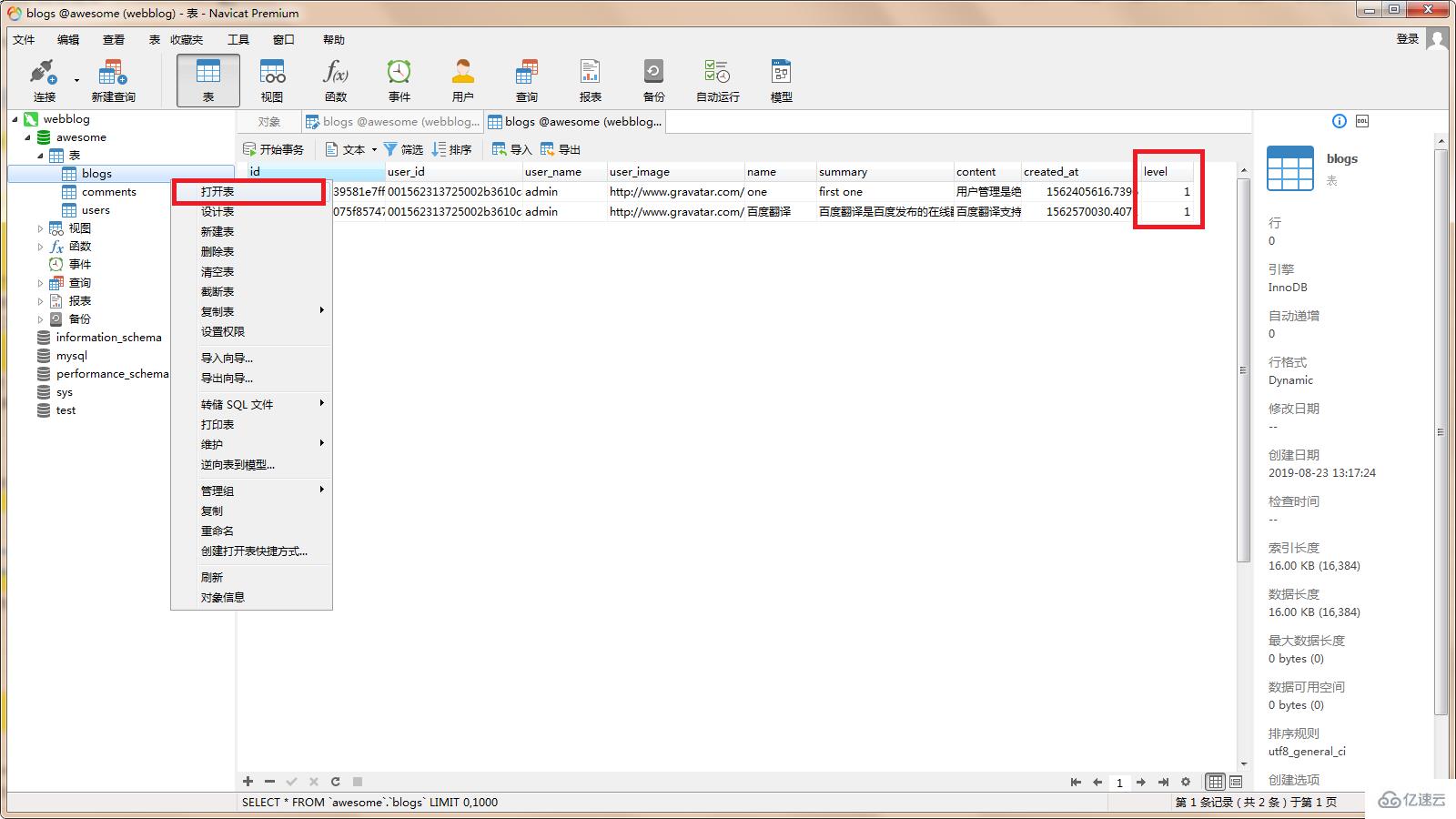Click 登录 (Sign in) link

point(1408,39)
